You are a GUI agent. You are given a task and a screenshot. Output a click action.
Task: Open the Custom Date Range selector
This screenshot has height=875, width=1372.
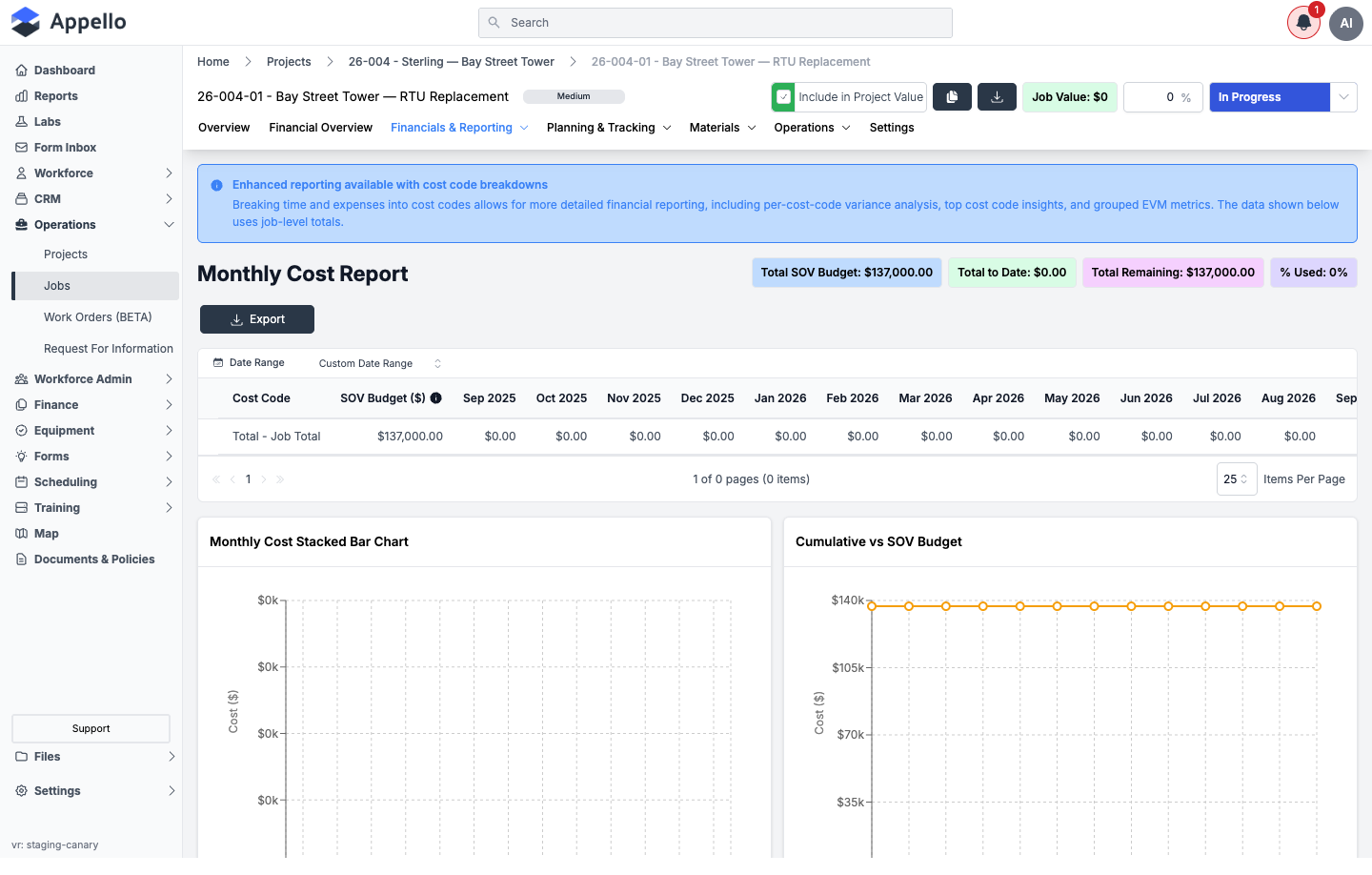tap(380, 363)
